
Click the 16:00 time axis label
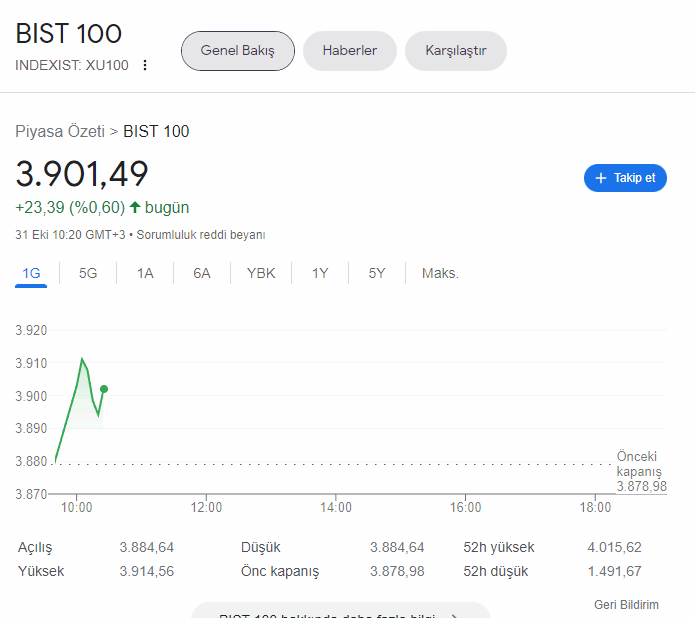(x=465, y=507)
